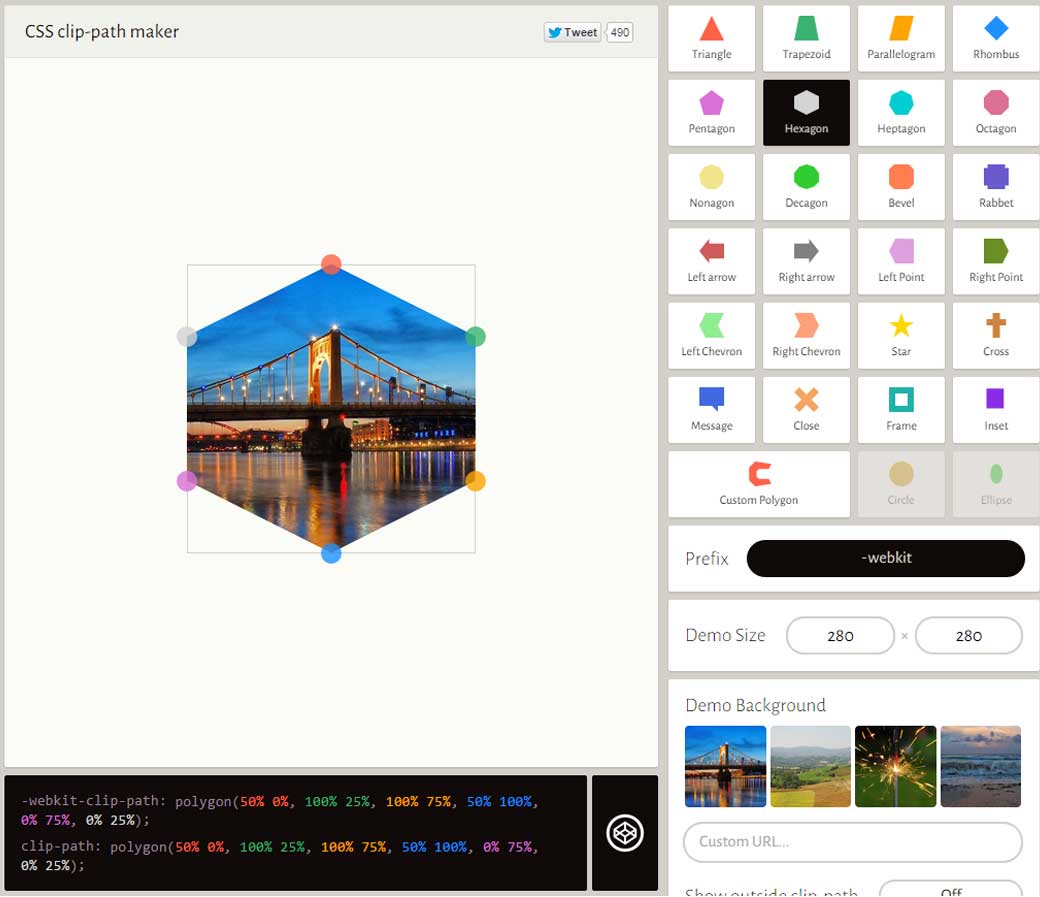Select the Message shape
The image size is (1040, 897).
[711, 409]
